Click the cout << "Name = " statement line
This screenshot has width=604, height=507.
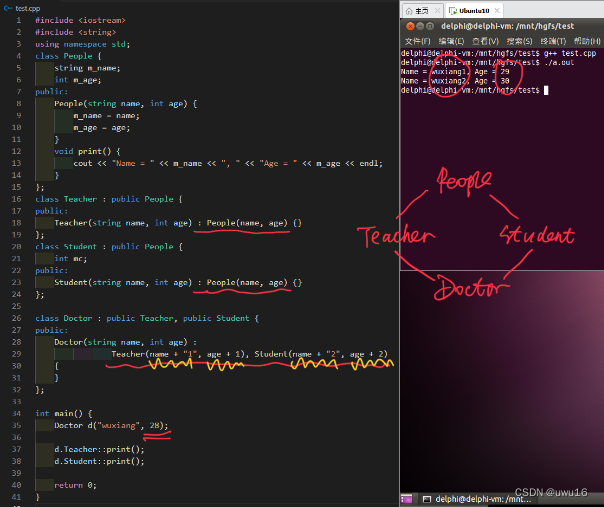click(228, 163)
